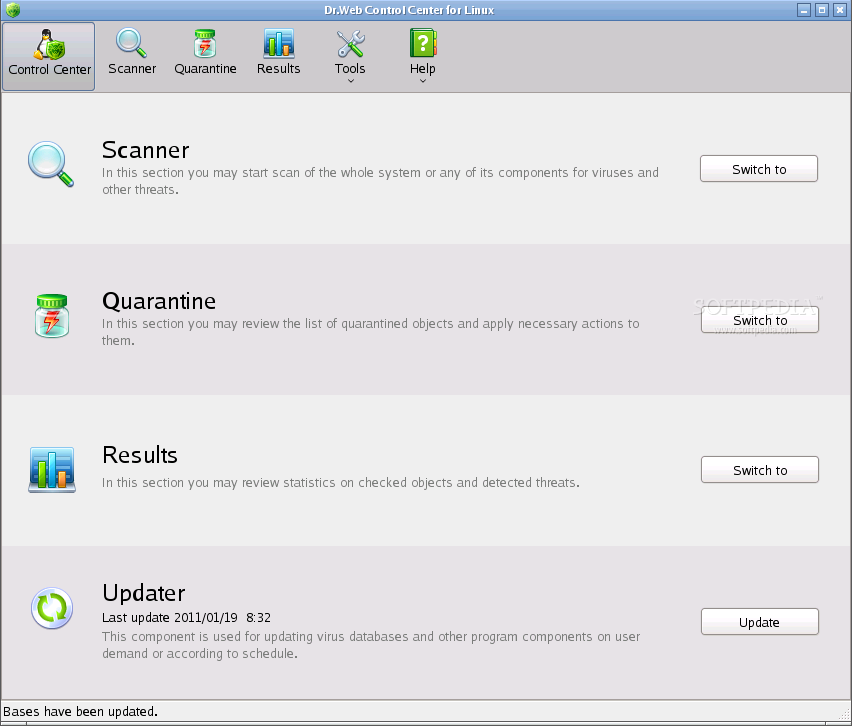Maximize the Dr.Web Control Center window
This screenshot has width=852, height=726.
tap(822, 10)
